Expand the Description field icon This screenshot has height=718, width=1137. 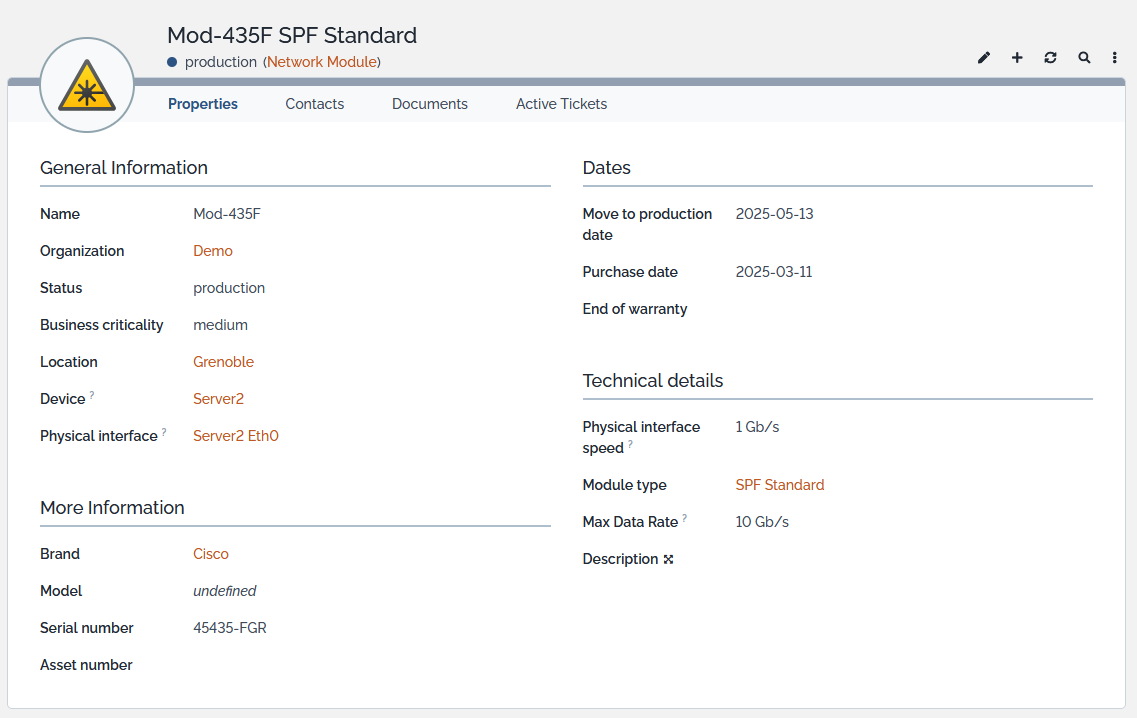click(669, 560)
